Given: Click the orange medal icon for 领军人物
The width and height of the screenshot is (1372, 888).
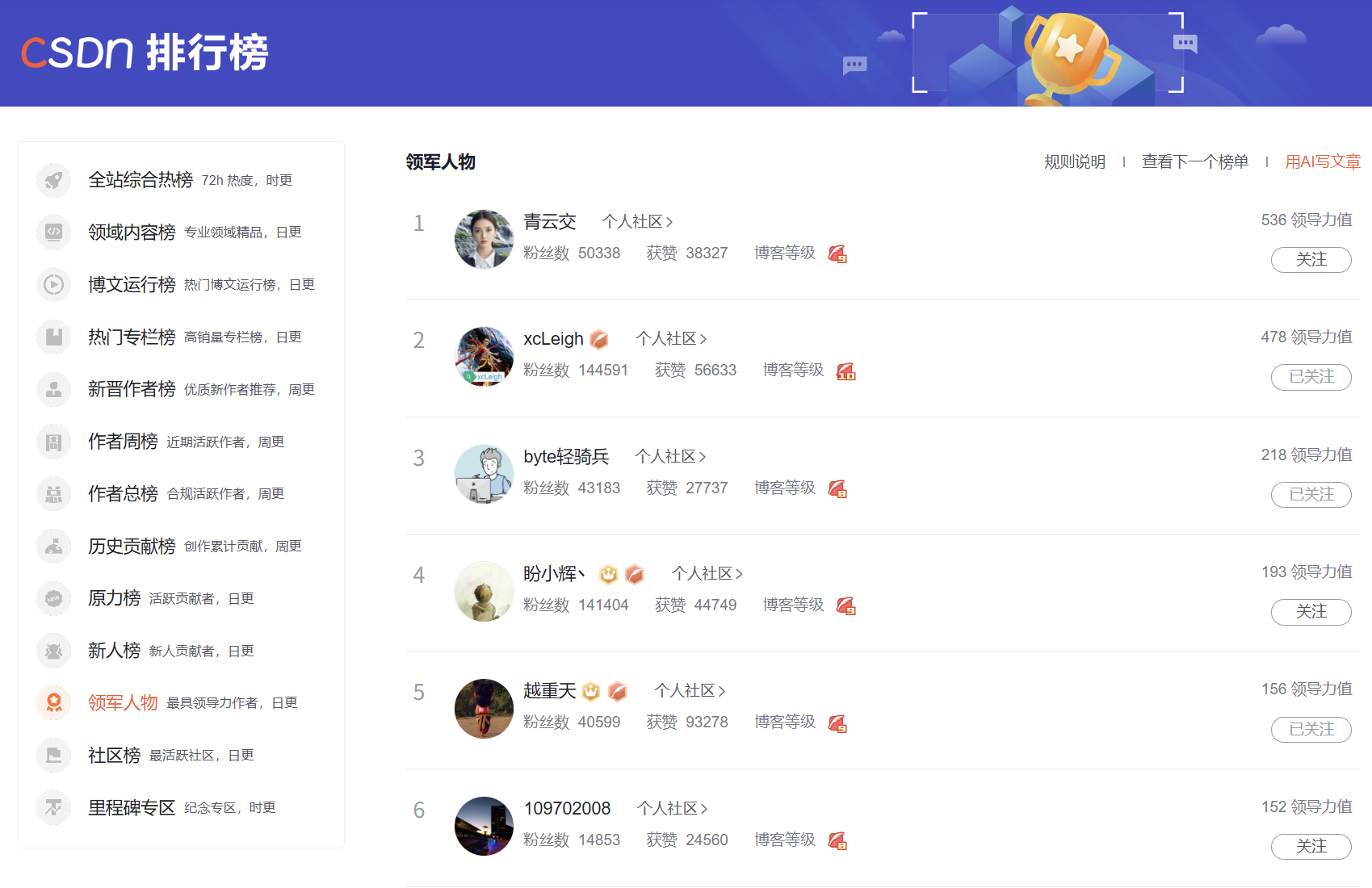Looking at the screenshot, I should pos(54,703).
